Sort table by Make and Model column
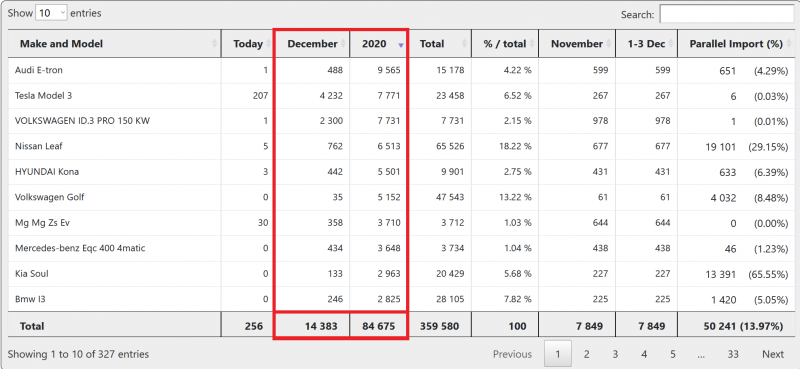 (115, 44)
